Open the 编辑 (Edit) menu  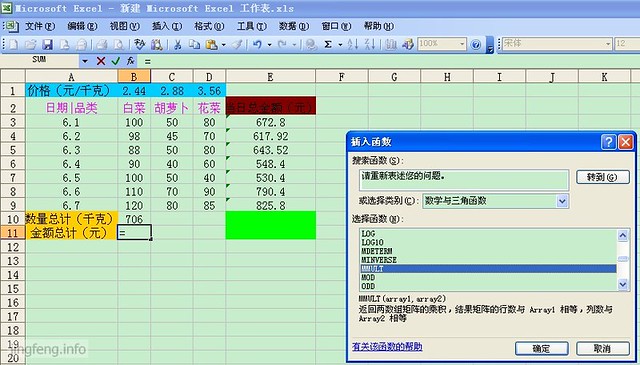click(x=82, y=26)
